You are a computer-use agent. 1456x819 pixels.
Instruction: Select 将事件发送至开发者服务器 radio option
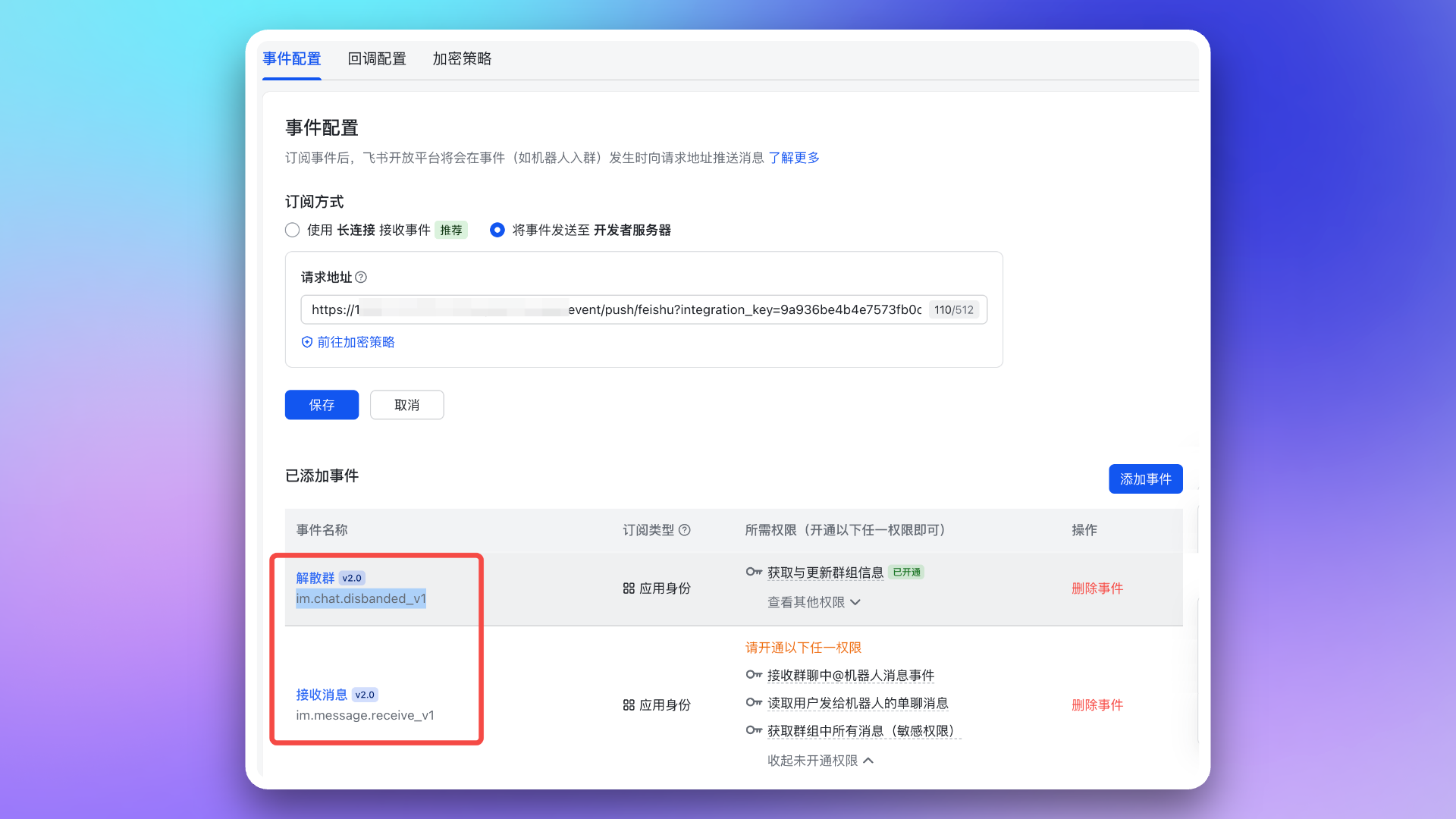(x=497, y=230)
